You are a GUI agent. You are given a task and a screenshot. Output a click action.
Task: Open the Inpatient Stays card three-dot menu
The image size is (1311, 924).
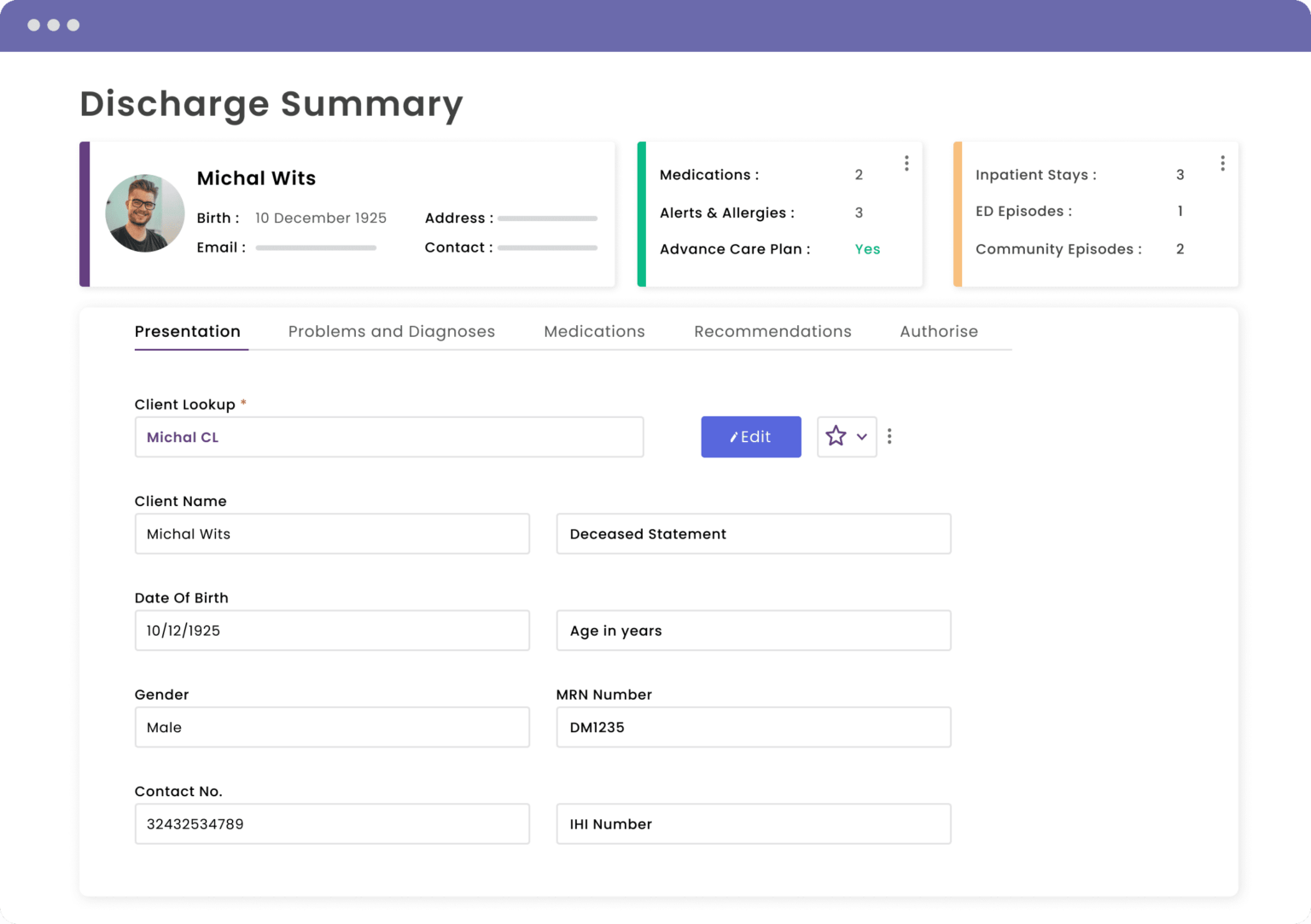(1222, 163)
